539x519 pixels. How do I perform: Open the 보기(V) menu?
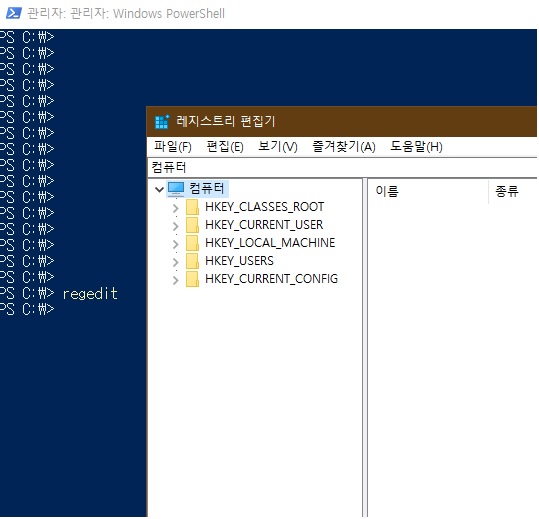(278, 147)
